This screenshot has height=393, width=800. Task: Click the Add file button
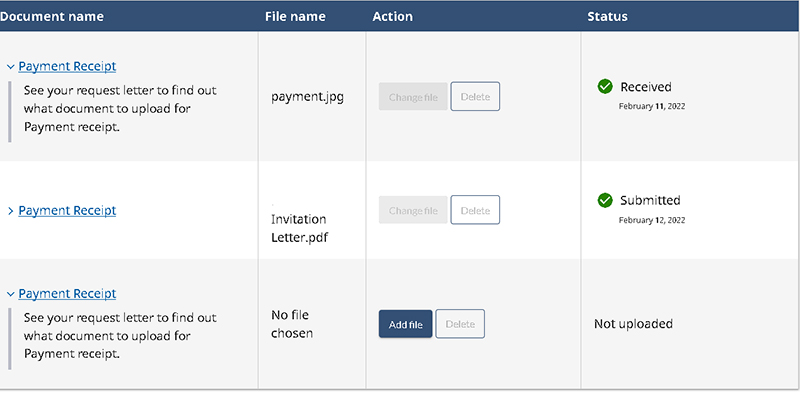click(x=406, y=324)
